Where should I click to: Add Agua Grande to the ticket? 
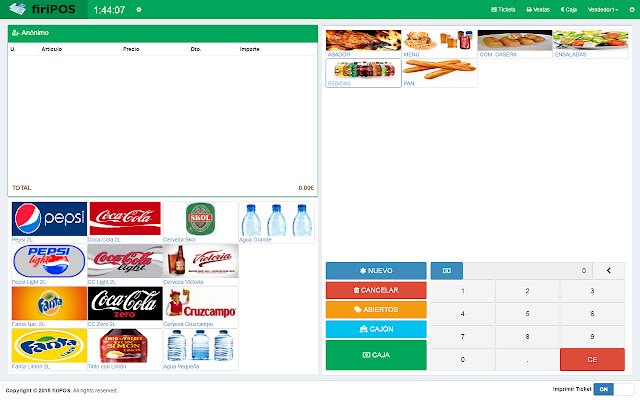tap(276, 222)
